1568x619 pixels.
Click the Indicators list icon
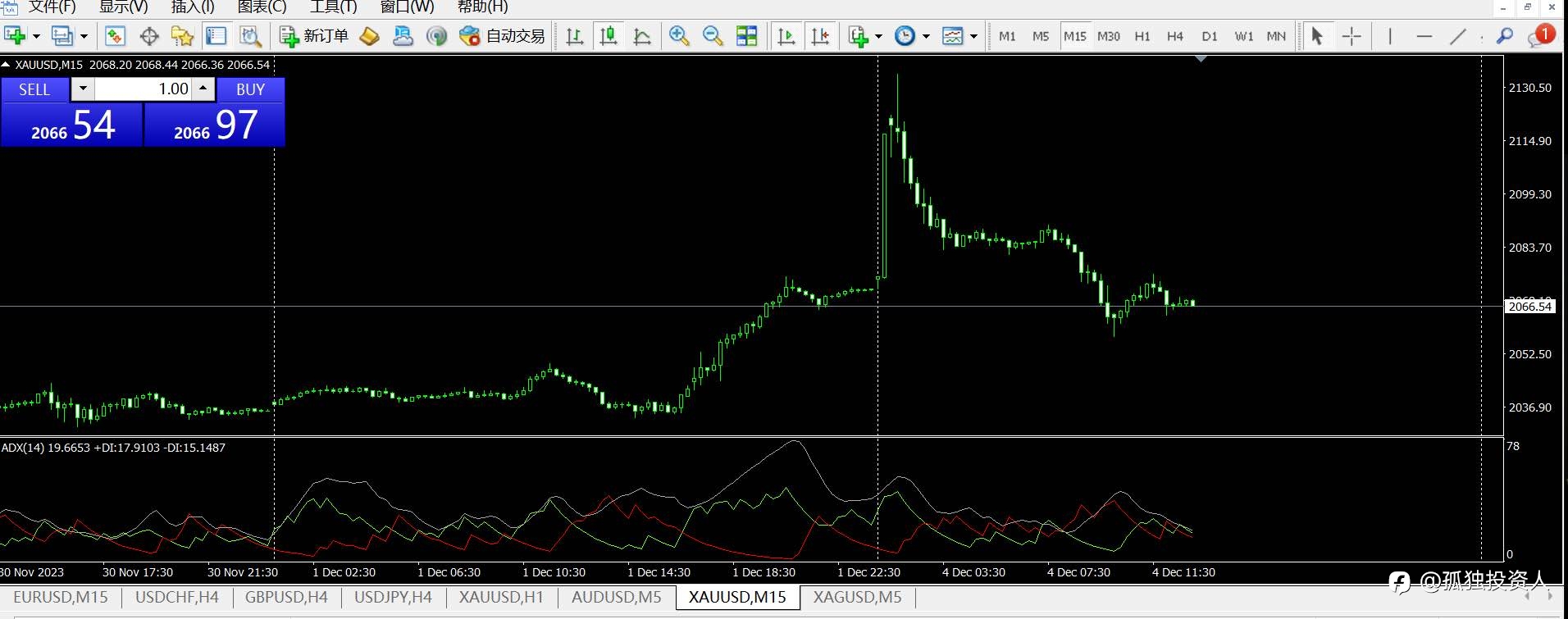point(858,36)
